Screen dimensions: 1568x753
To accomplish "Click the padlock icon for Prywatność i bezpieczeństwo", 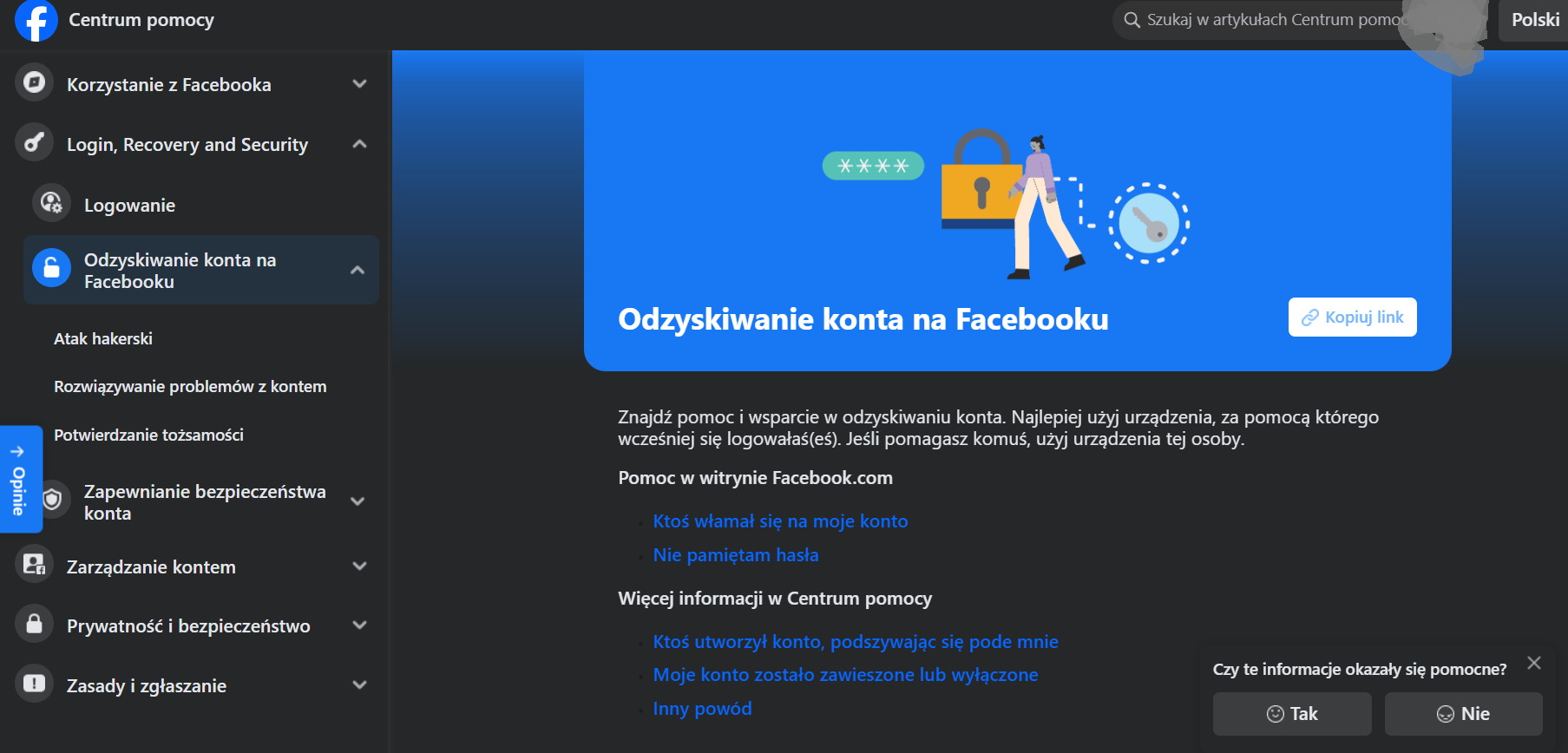I will coord(34,625).
